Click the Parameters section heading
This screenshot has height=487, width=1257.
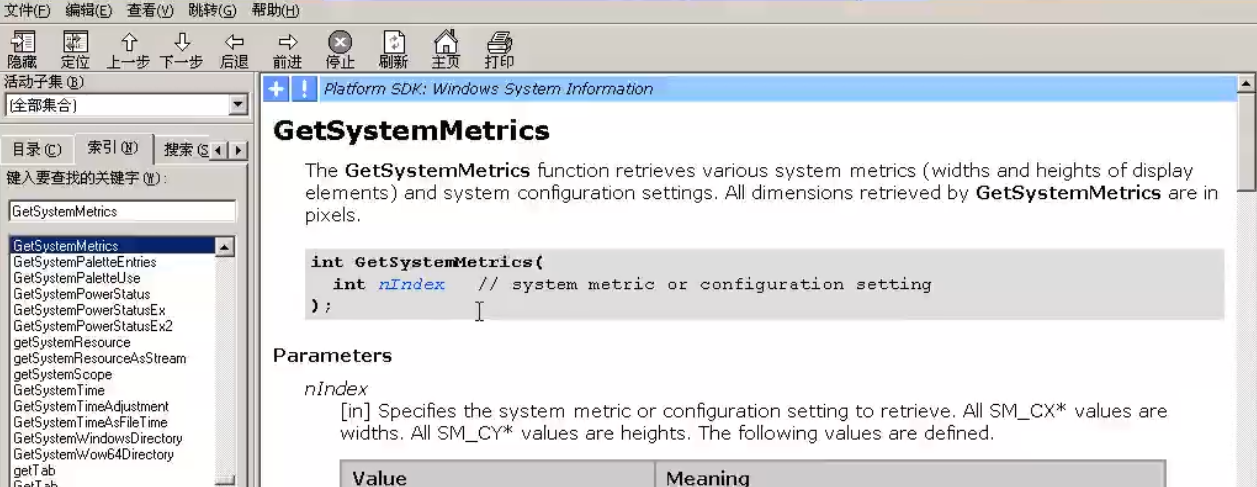(x=332, y=356)
